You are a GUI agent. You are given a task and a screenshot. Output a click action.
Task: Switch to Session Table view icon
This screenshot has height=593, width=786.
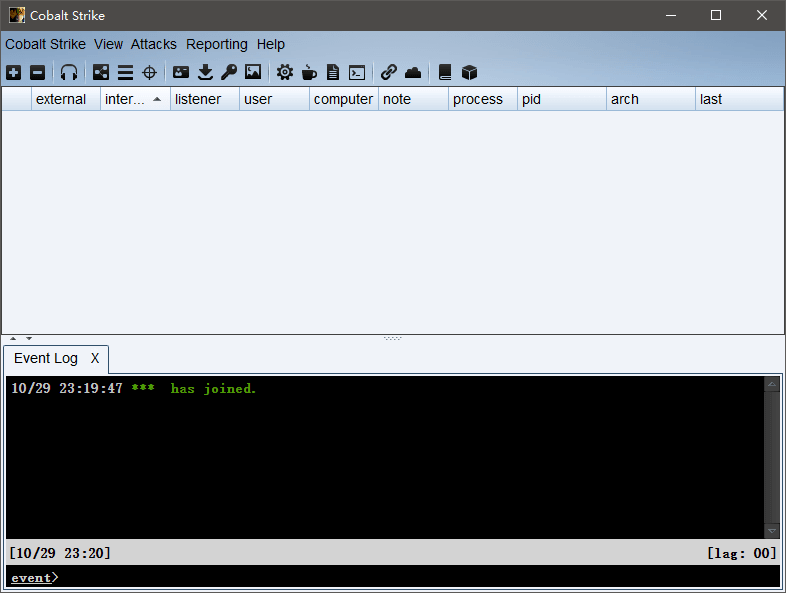click(x=125, y=73)
